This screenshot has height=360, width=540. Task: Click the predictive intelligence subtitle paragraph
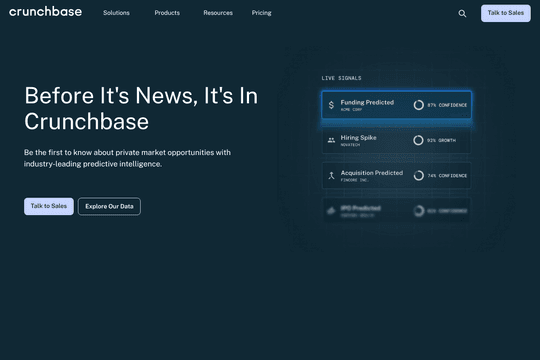[127, 158]
